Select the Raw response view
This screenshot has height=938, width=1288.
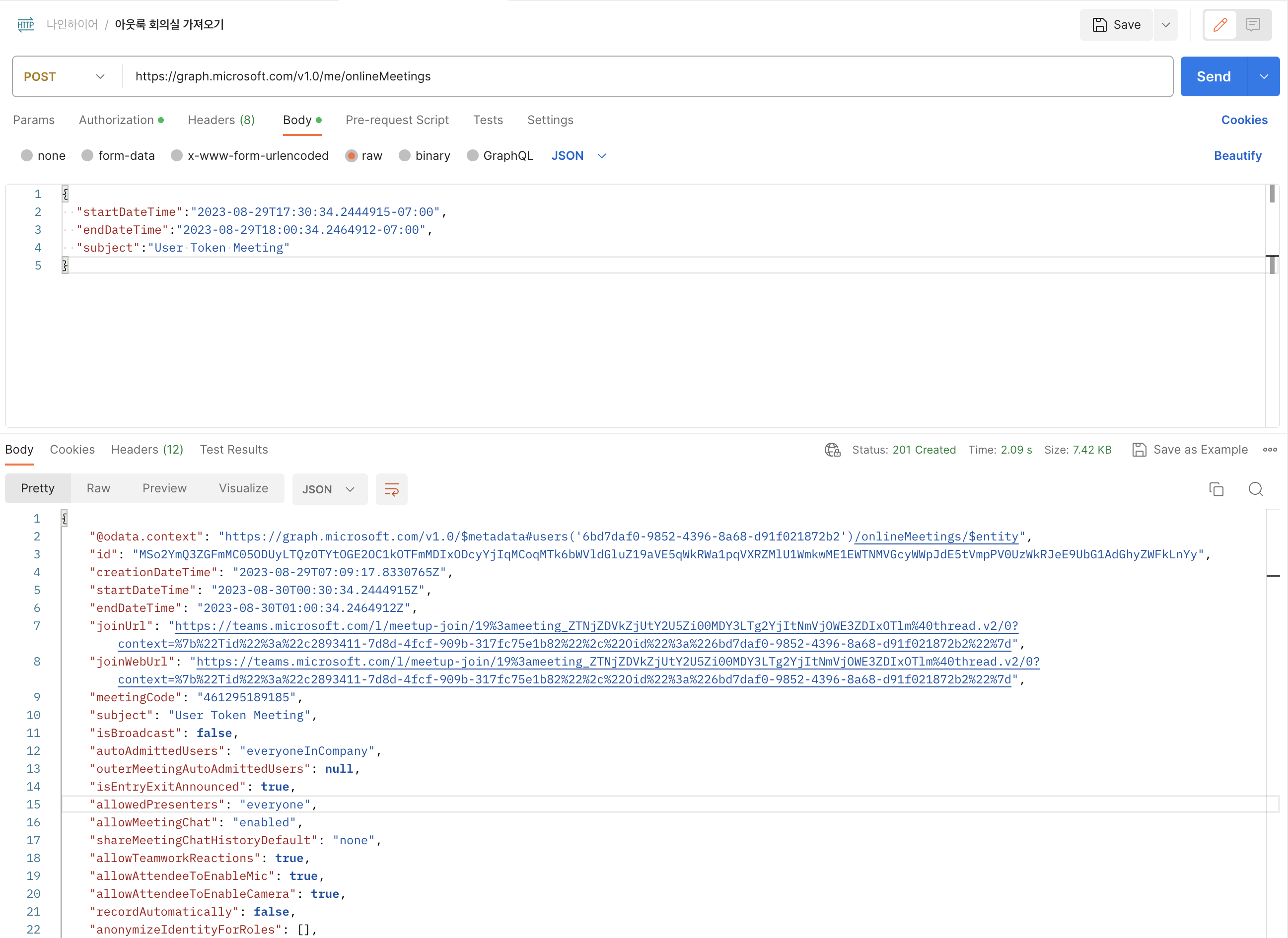pos(98,488)
